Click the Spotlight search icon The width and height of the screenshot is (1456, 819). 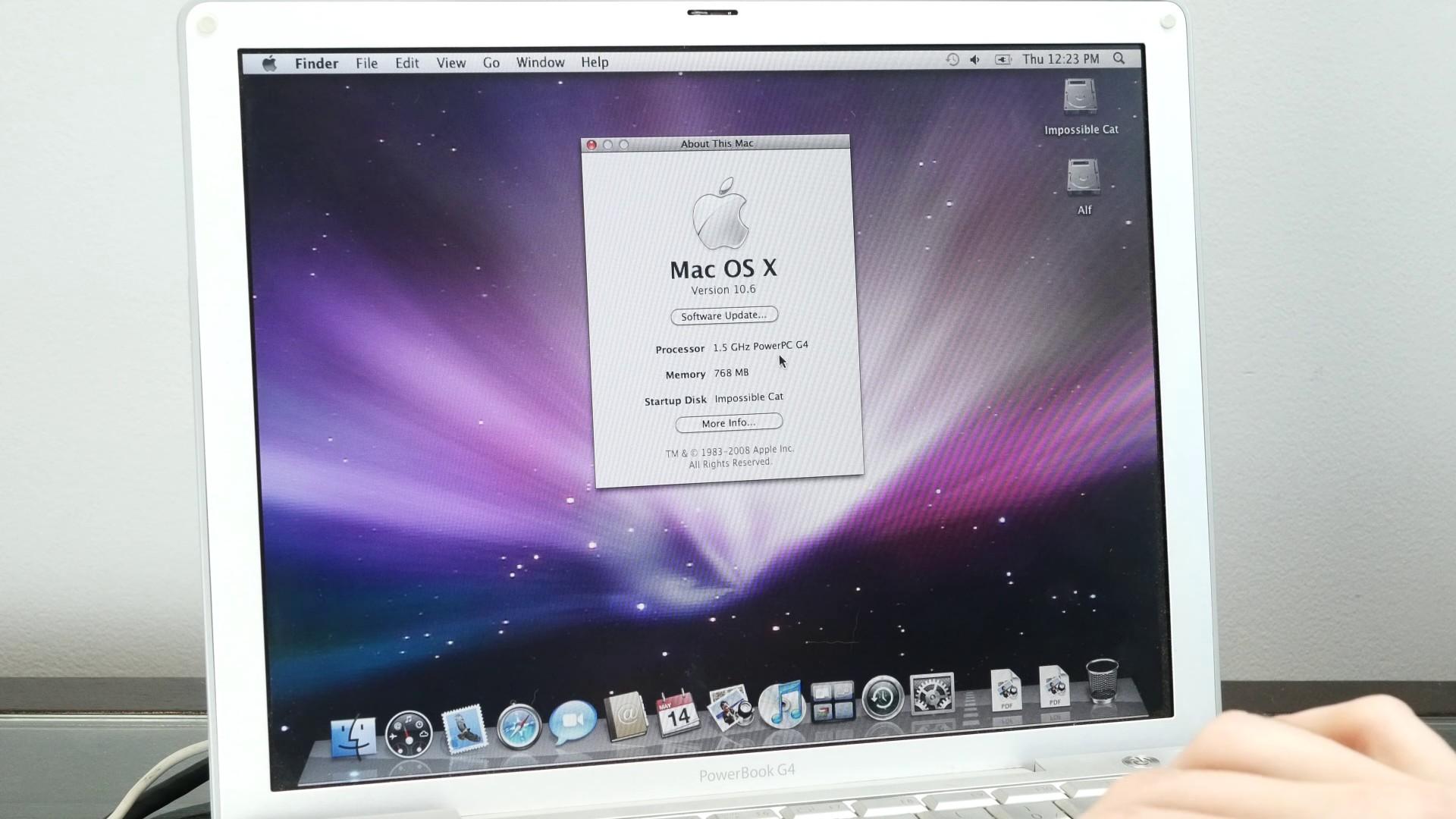[x=1119, y=58]
